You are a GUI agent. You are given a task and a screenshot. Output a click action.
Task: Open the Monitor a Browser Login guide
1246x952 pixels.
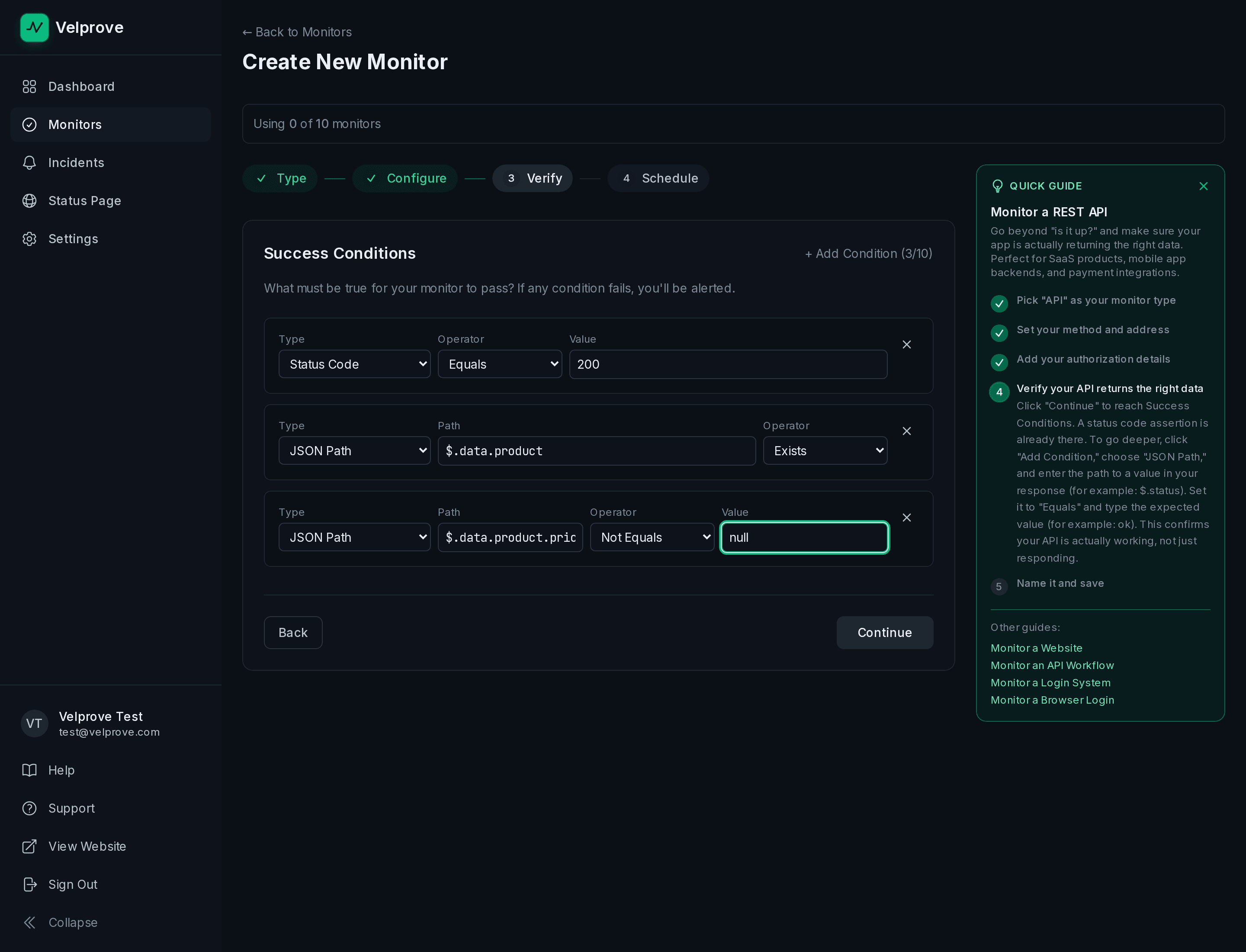coord(1052,700)
